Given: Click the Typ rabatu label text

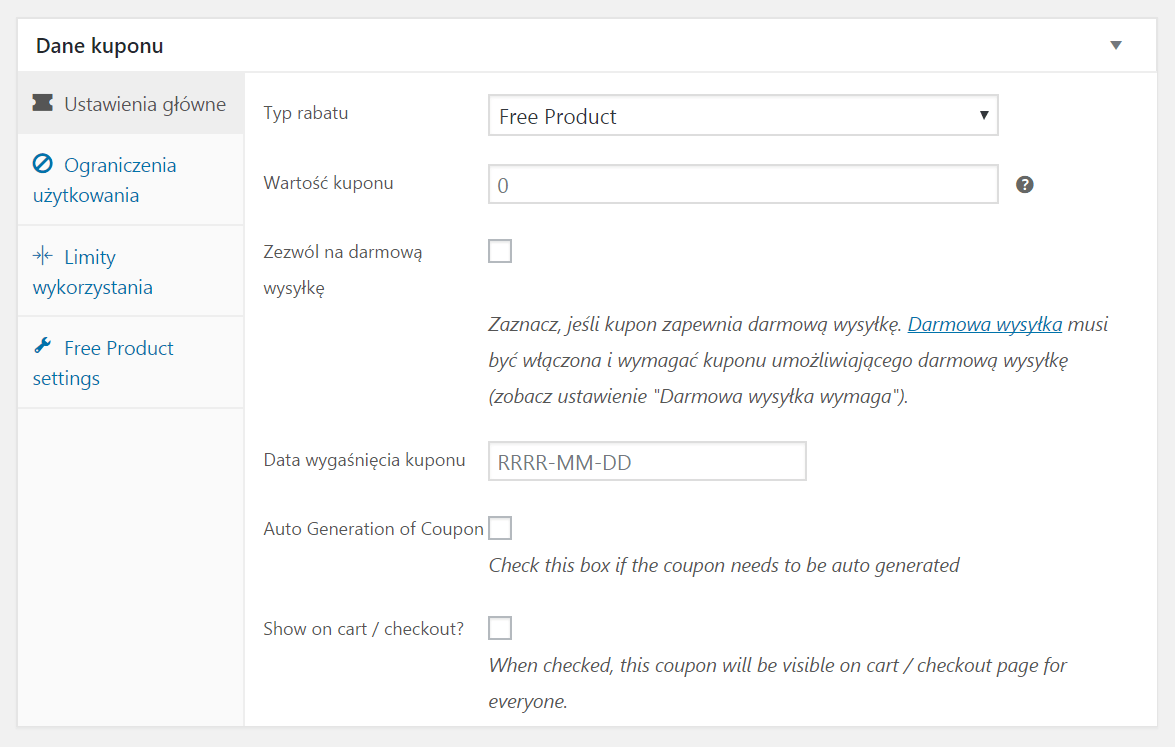Looking at the screenshot, I should (306, 113).
